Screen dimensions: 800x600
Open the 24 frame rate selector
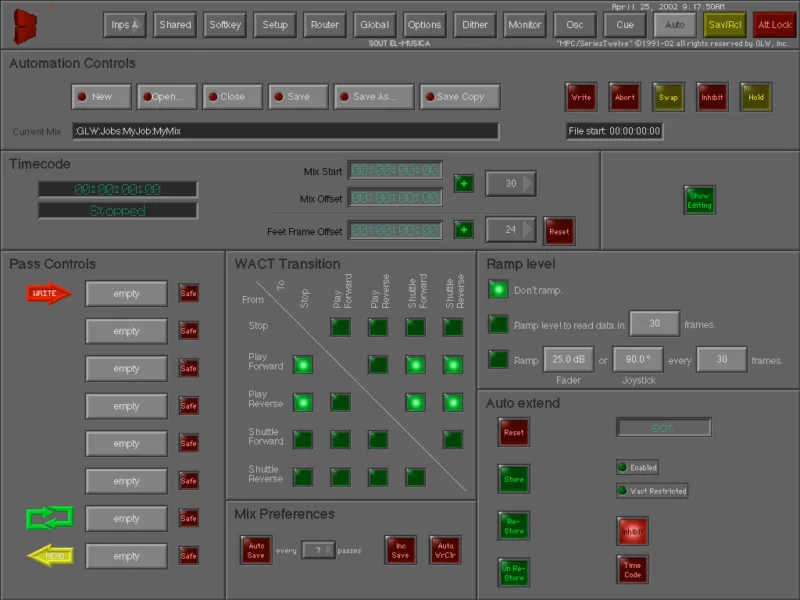coord(511,230)
